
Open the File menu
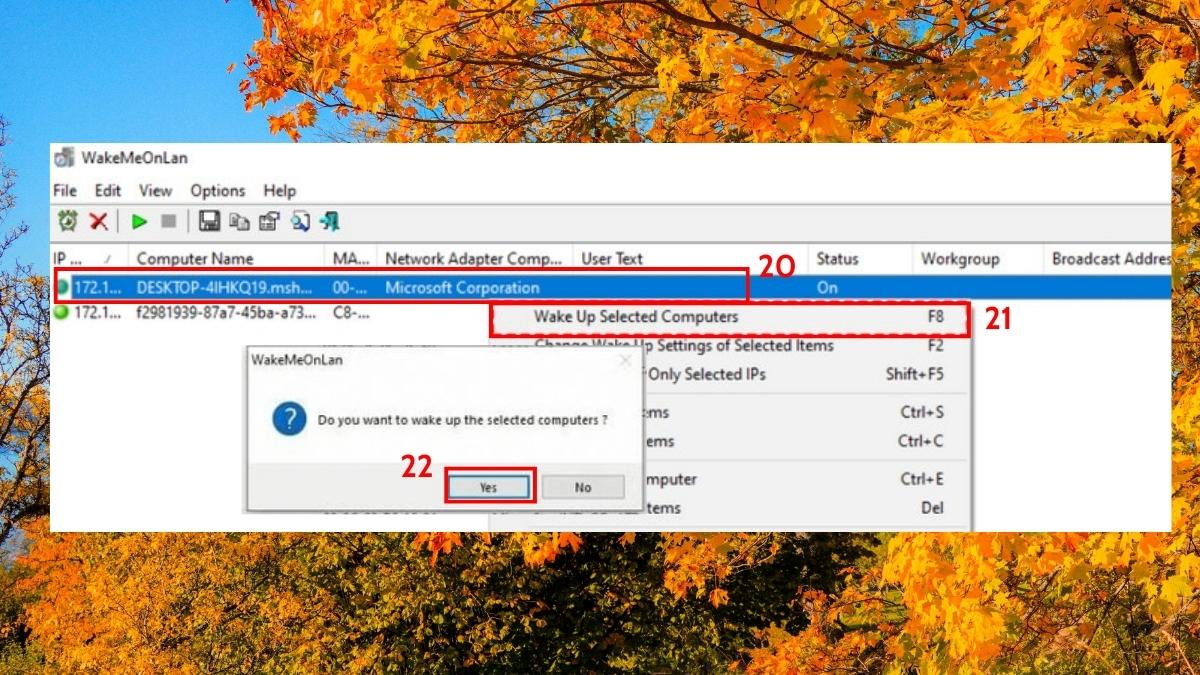coord(64,190)
